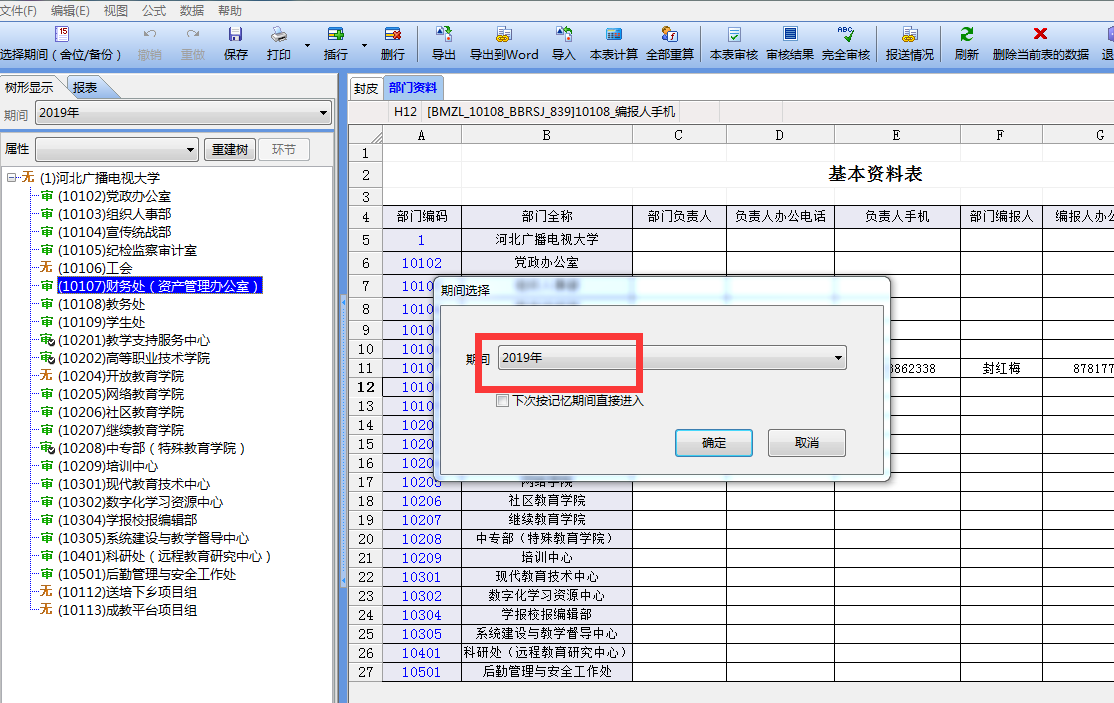Open the 公式 menu
This screenshot has height=703, width=1114.
click(154, 10)
